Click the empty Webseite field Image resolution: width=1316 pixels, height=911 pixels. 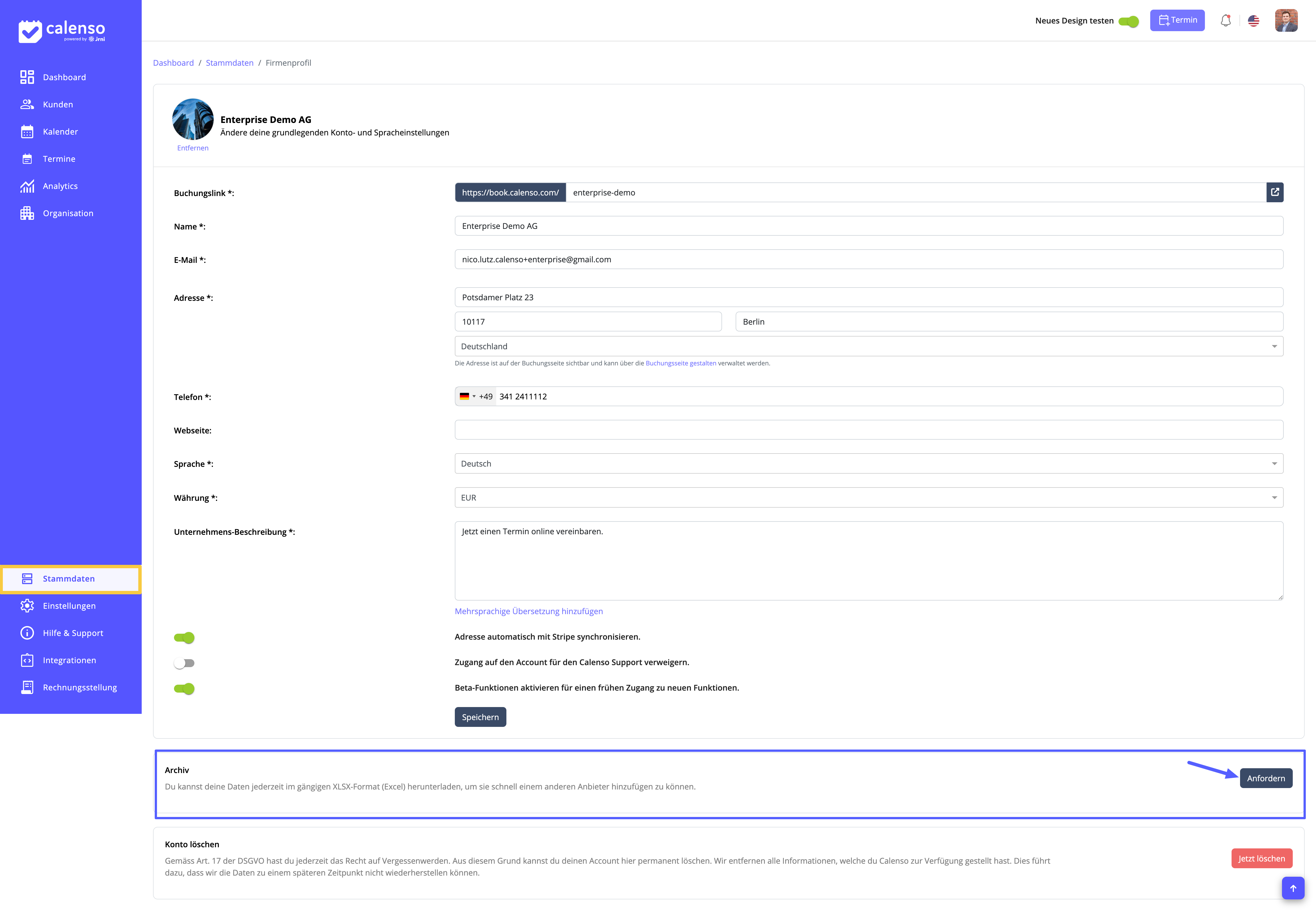[868, 430]
